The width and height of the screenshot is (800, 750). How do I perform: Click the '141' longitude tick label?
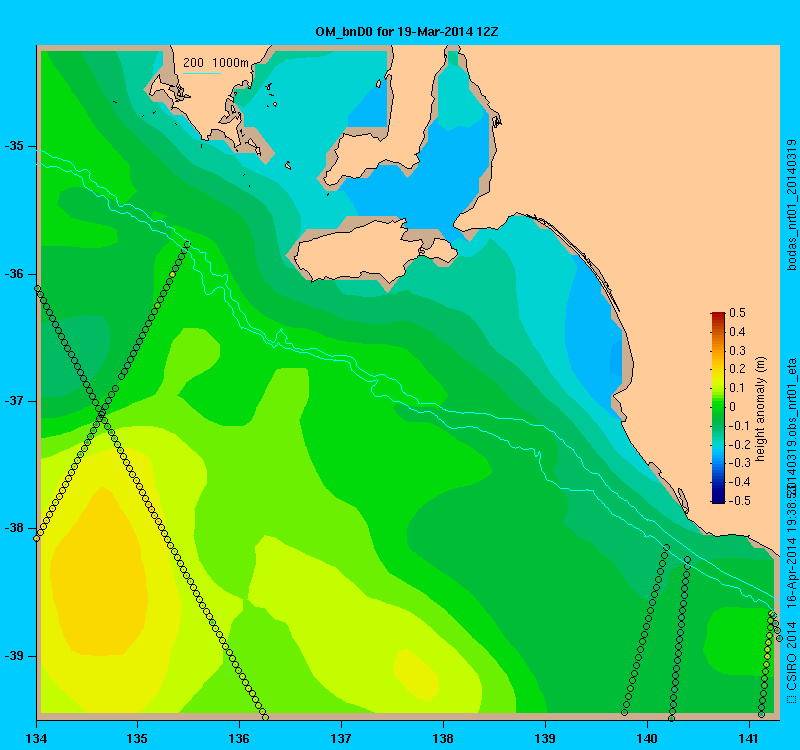[749, 738]
